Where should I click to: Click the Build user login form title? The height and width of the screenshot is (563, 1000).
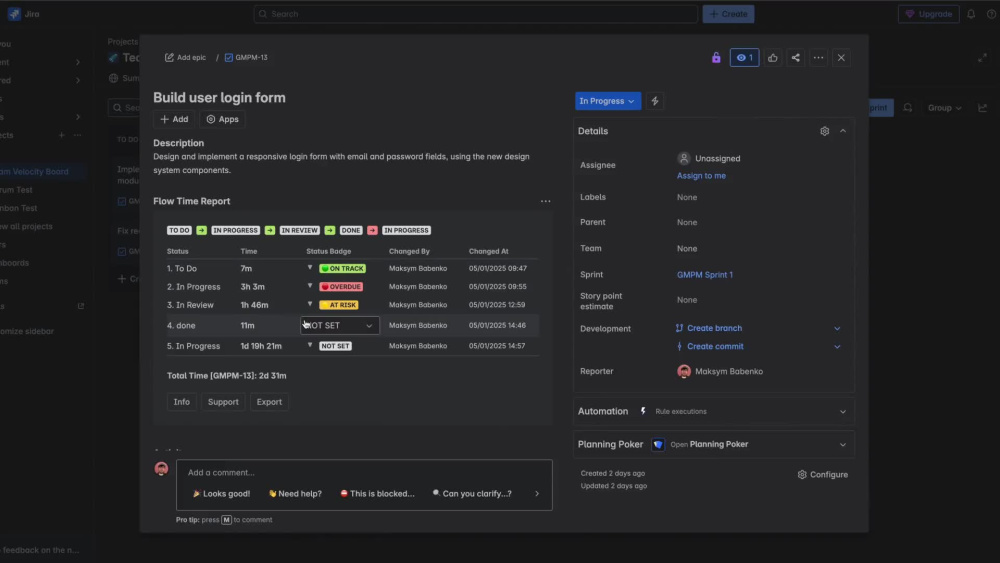pyautogui.click(x=219, y=98)
